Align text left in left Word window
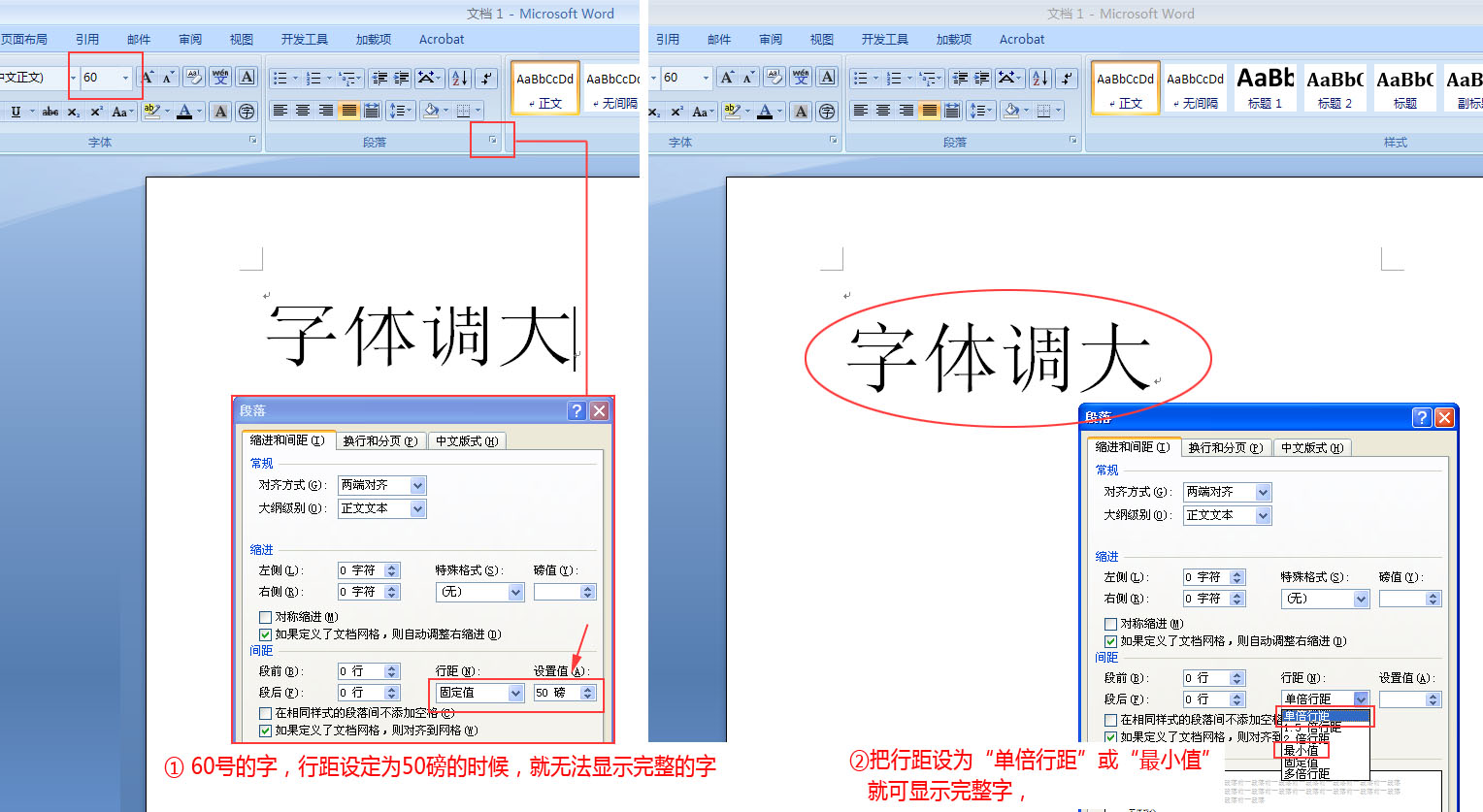The width and height of the screenshot is (1483, 812). pyautogui.click(x=280, y=111)
